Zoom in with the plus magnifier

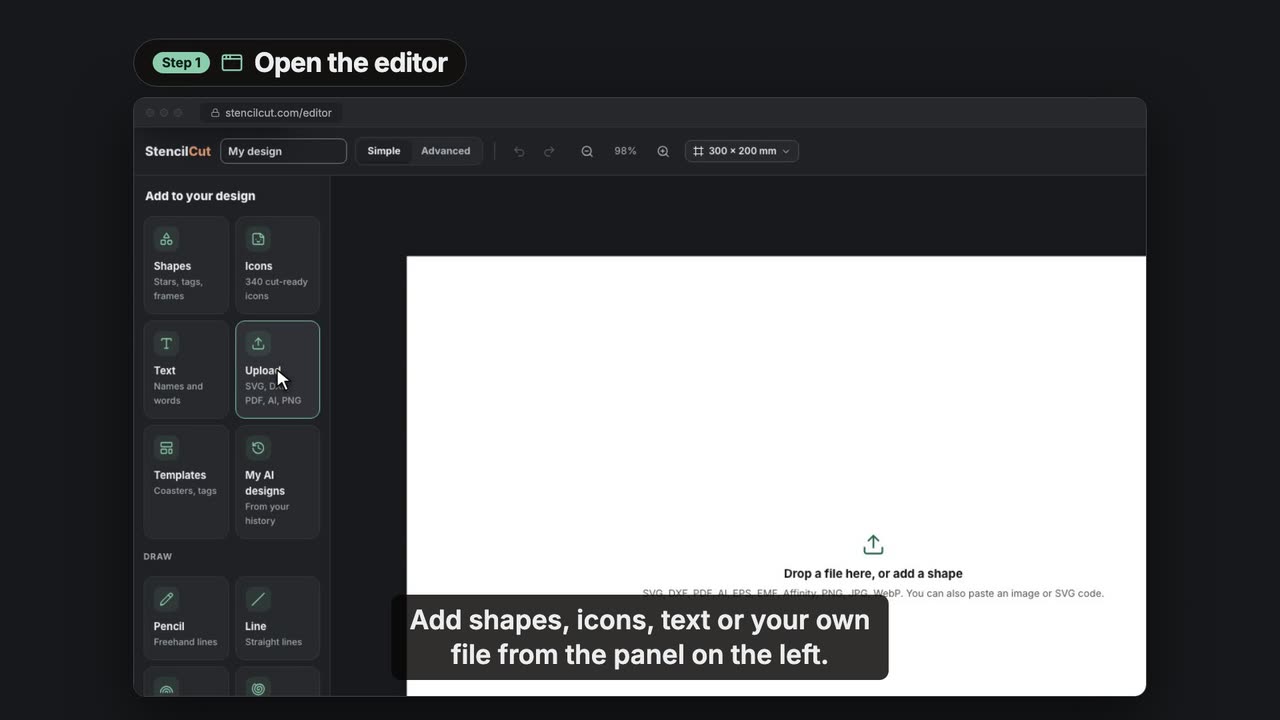click(x=663, y=152)
